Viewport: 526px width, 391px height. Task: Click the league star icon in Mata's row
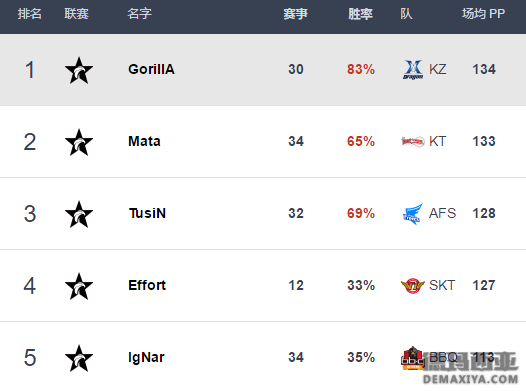tap(79, 142)
